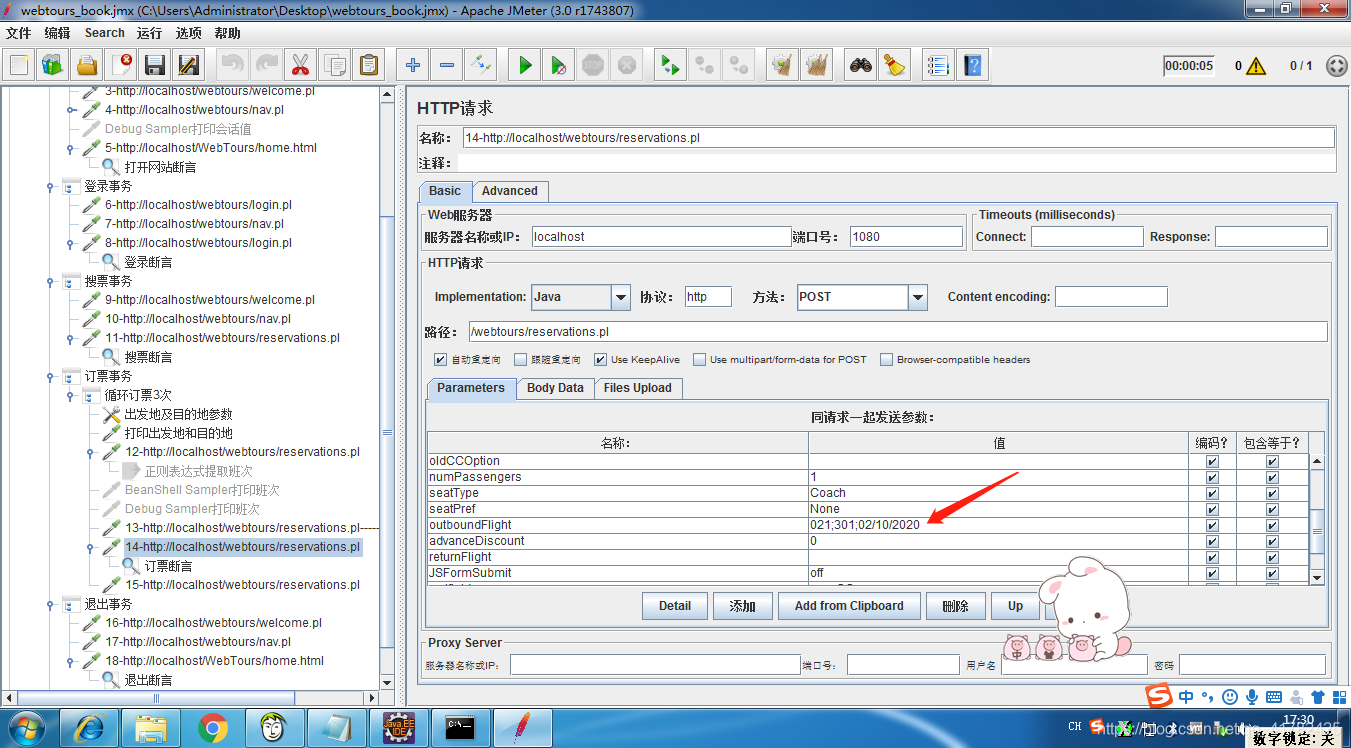Image resolution: width=1351 pixels, height=748 pixels.
Task: Click the remote Start All icon
Action: [x=669, y=66]
